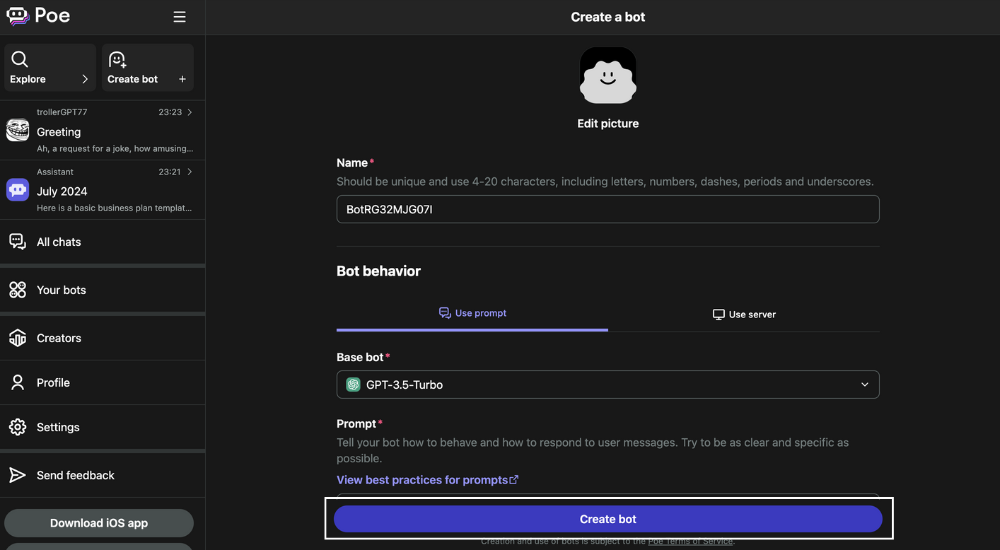Switch to the Use server tab

pos(744,314)
